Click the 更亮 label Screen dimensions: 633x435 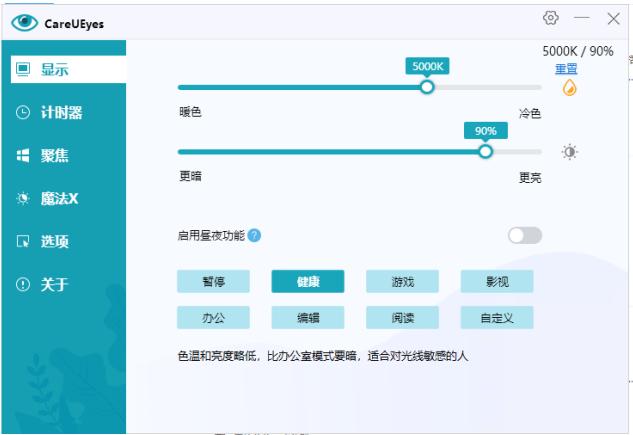pos(530,178)
